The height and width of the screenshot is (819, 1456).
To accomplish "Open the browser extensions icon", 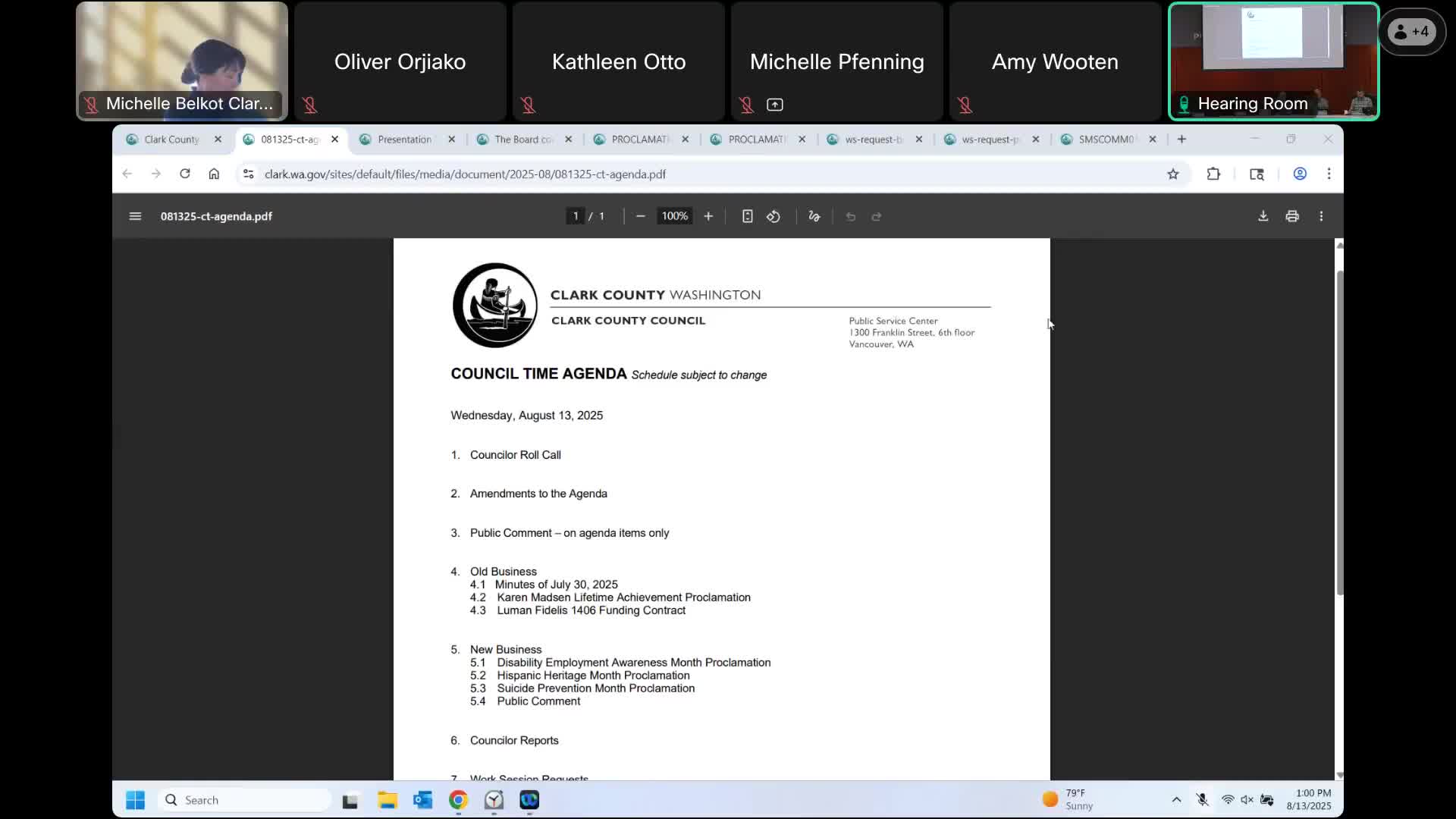I will click(1213, 174).
